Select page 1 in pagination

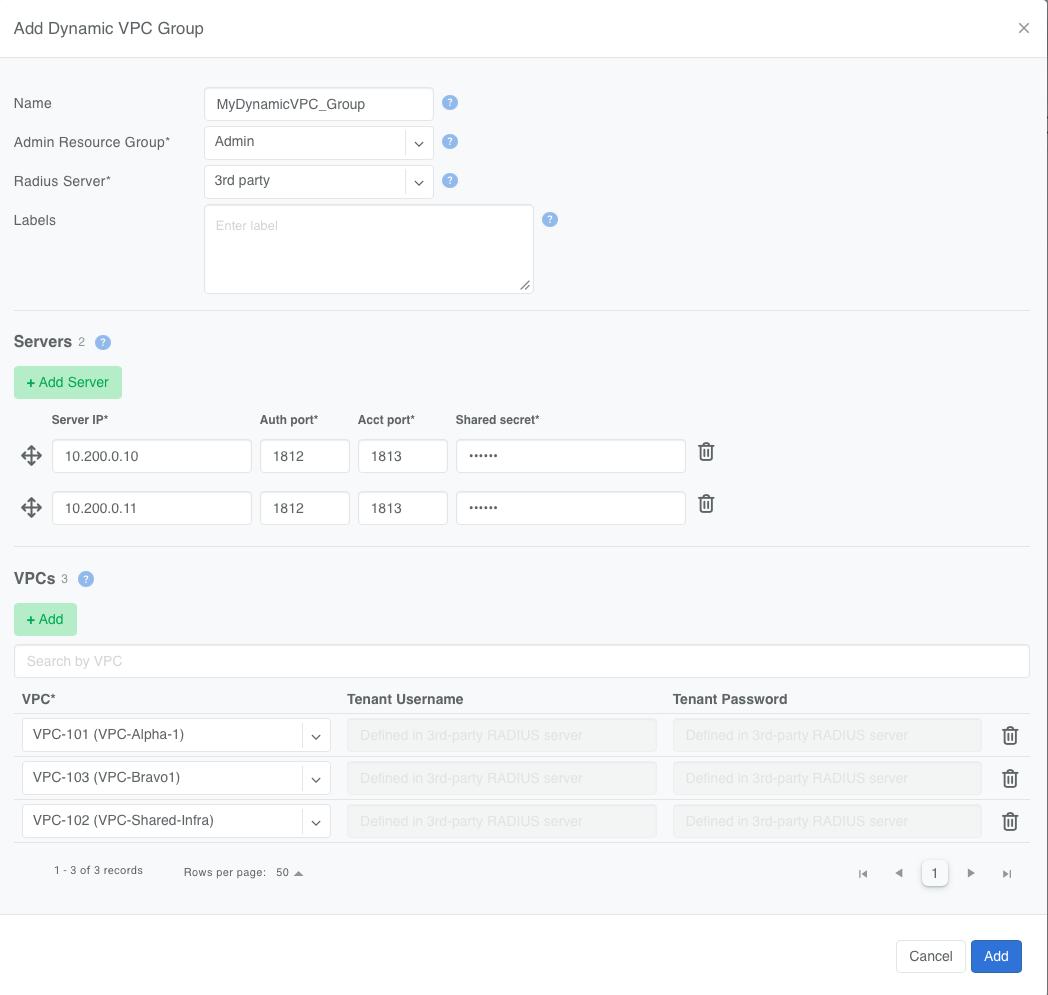click(934, 873)
